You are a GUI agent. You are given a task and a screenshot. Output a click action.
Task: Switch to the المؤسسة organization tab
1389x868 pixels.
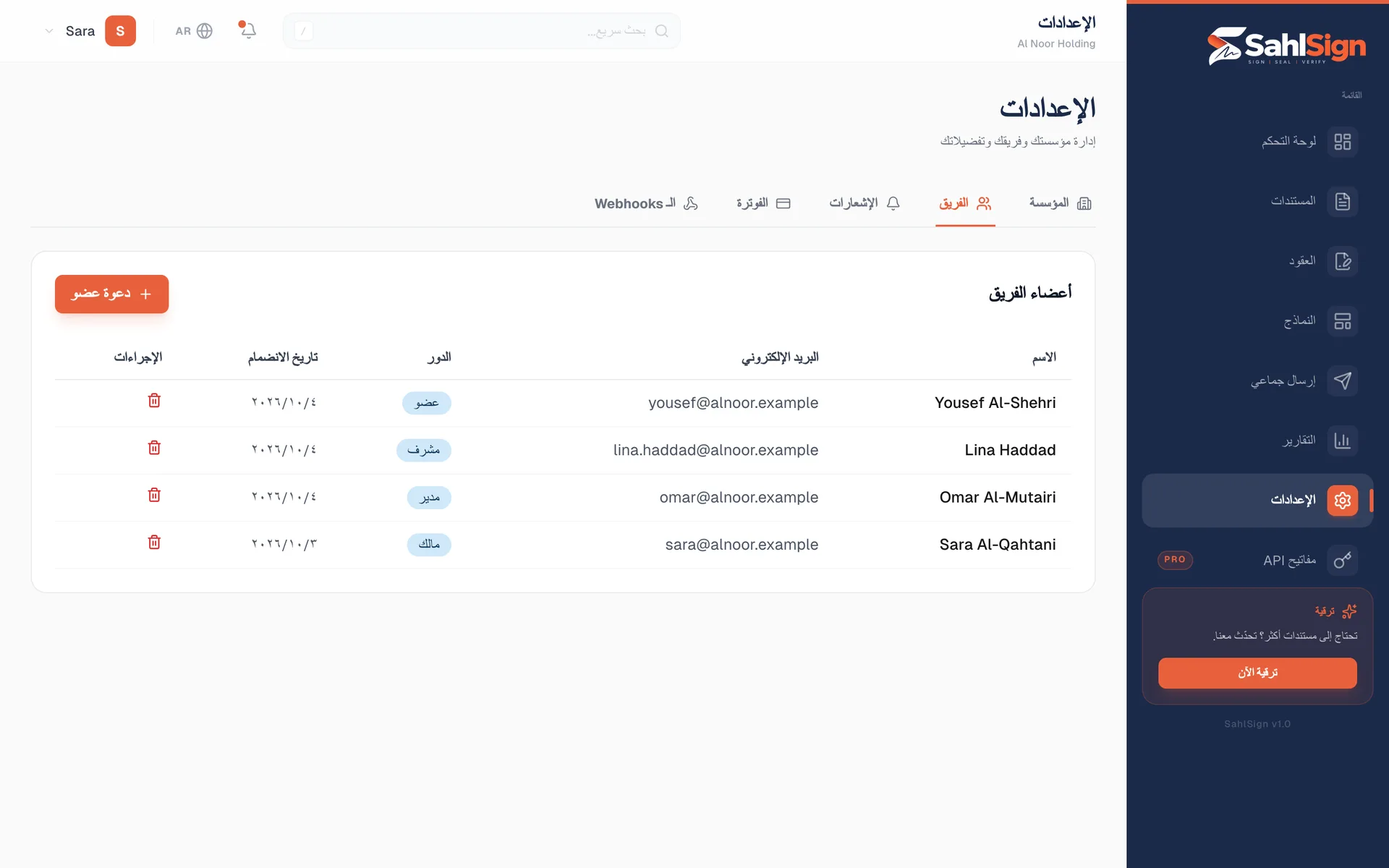point(1060,203)
